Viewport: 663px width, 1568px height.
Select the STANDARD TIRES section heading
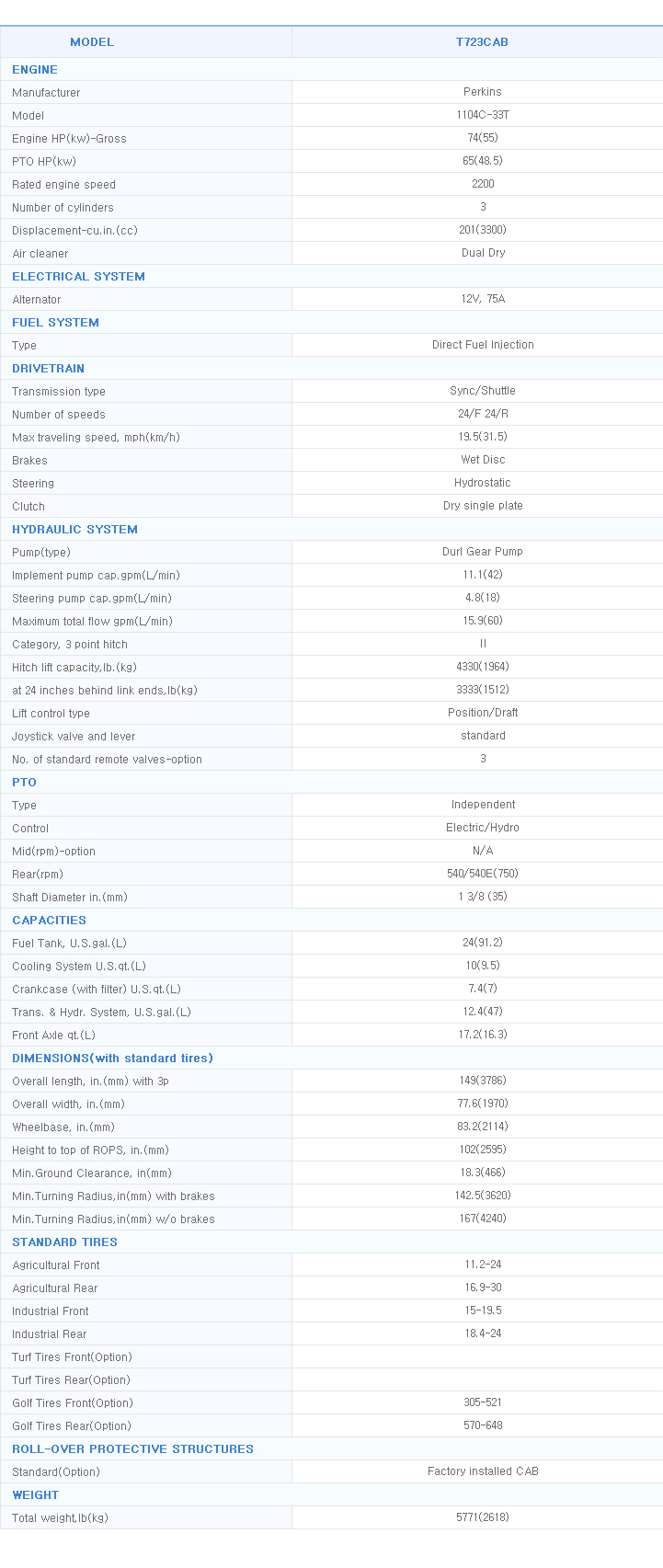point(64,1242)
